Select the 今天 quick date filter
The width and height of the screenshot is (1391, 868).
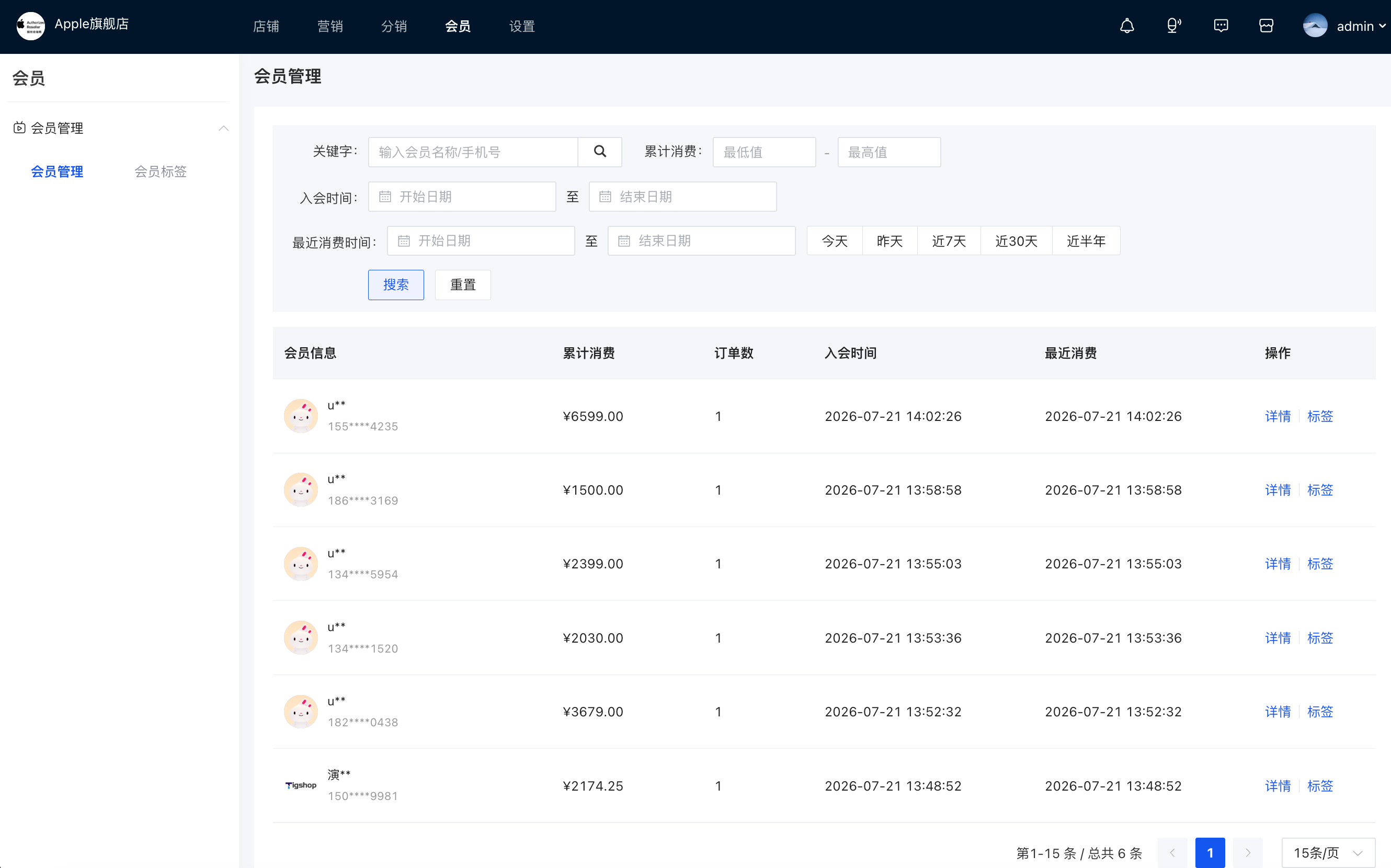835,241
